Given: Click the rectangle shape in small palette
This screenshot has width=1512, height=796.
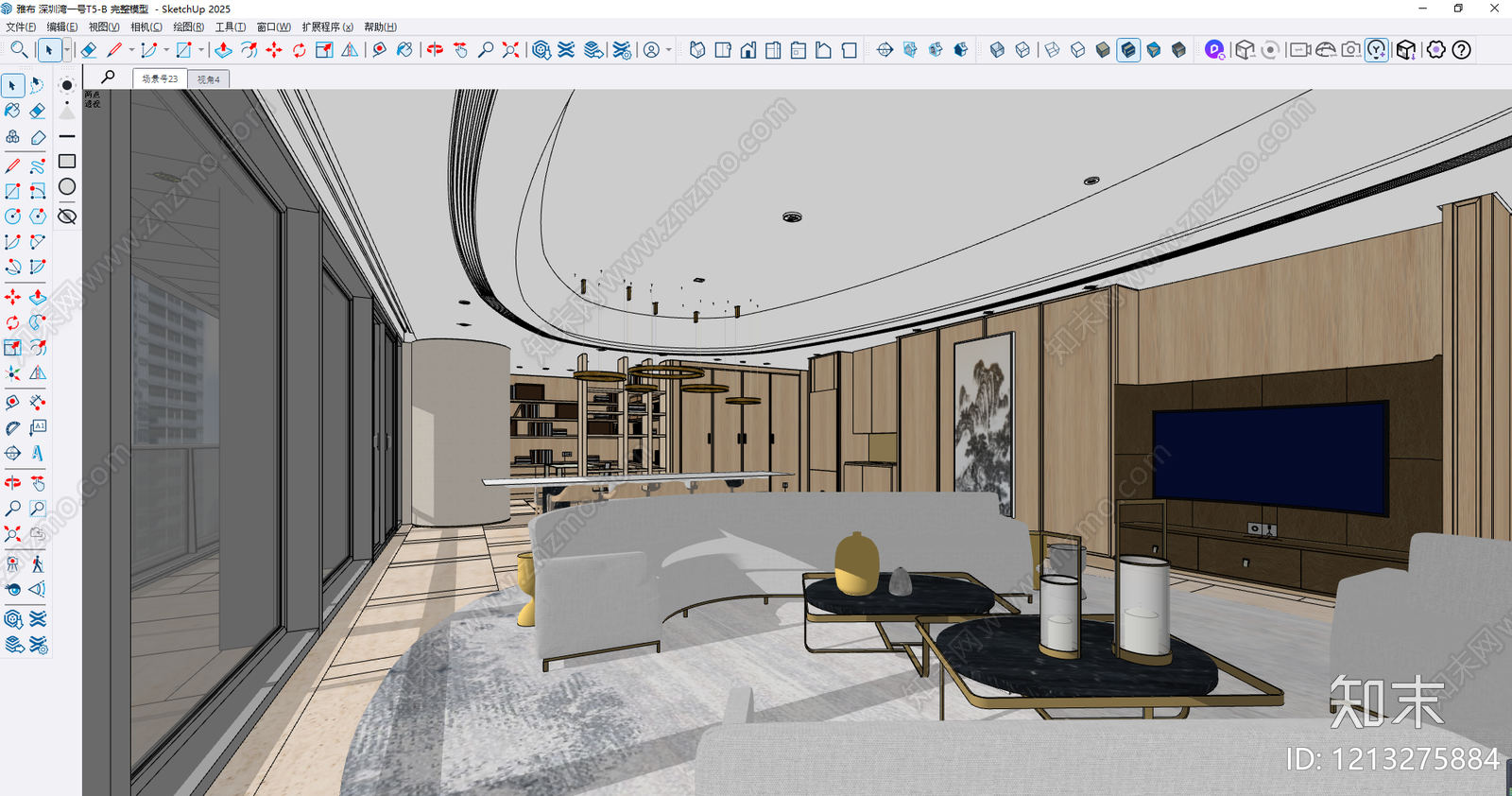Looking at the screenshot, I should [67, 162].
